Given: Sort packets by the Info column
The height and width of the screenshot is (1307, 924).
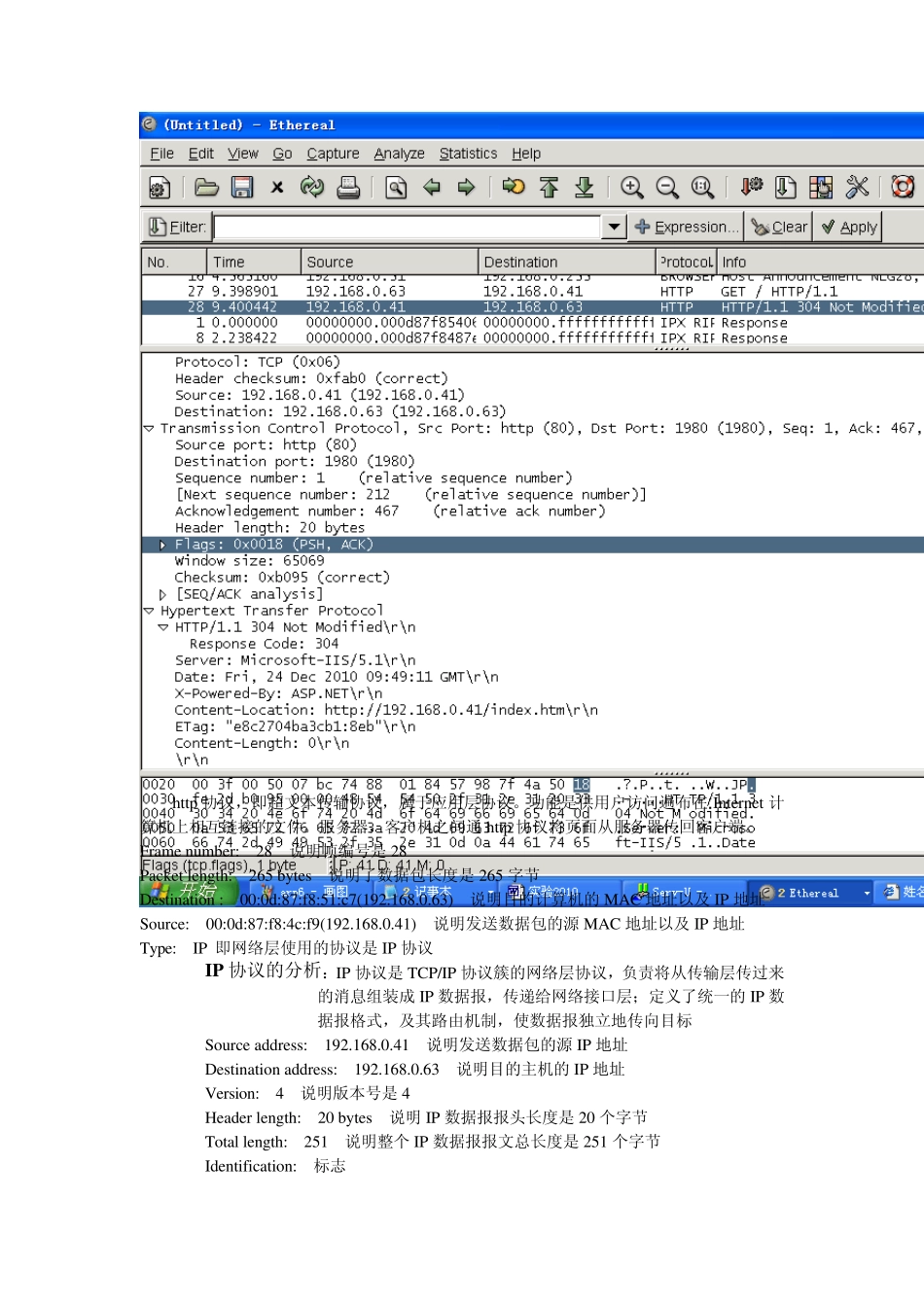Looking at the screenshot, I should click(x=821, y=263).
